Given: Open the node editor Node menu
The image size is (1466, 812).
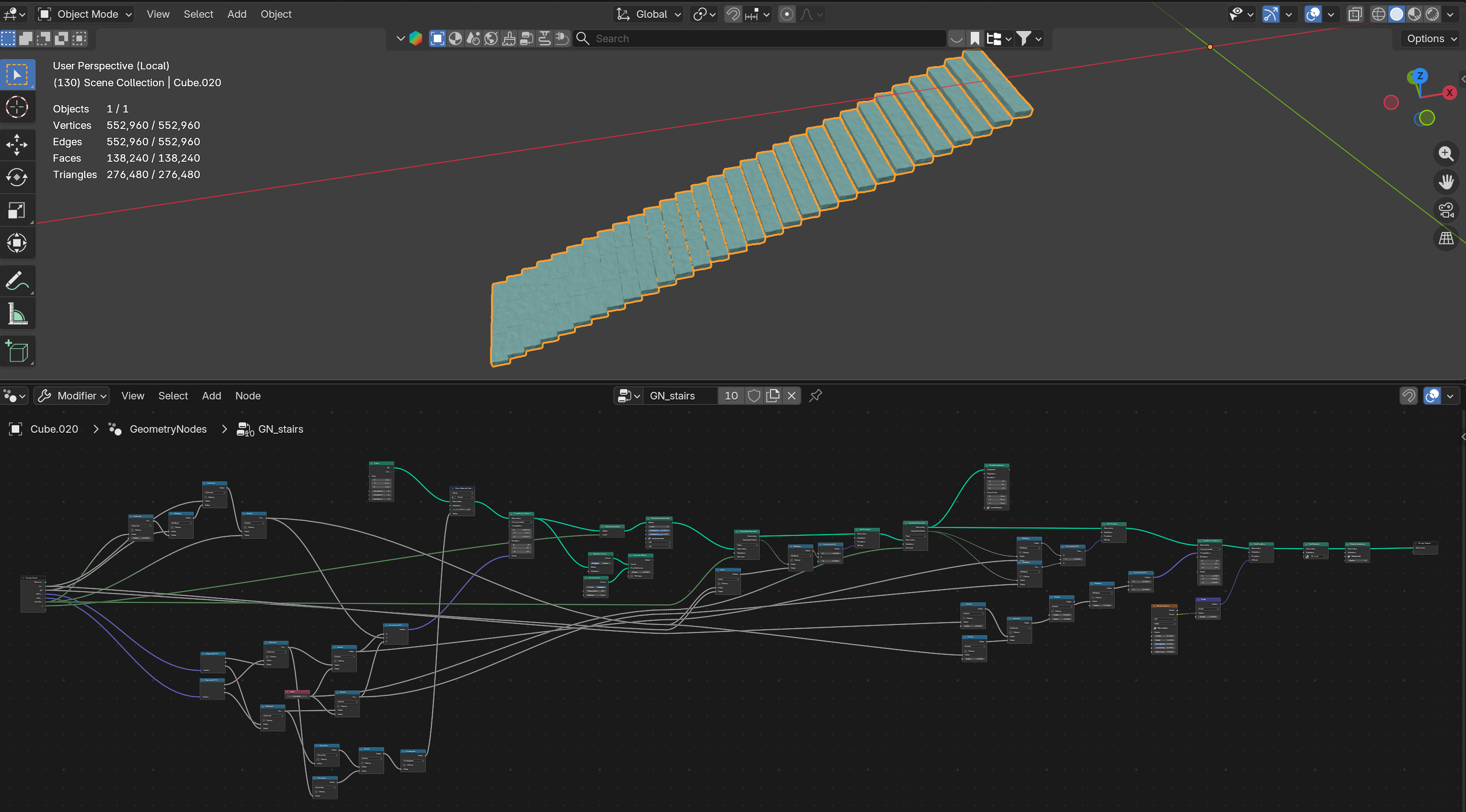Looking at the screenshot, I should (x=248, y=396).
